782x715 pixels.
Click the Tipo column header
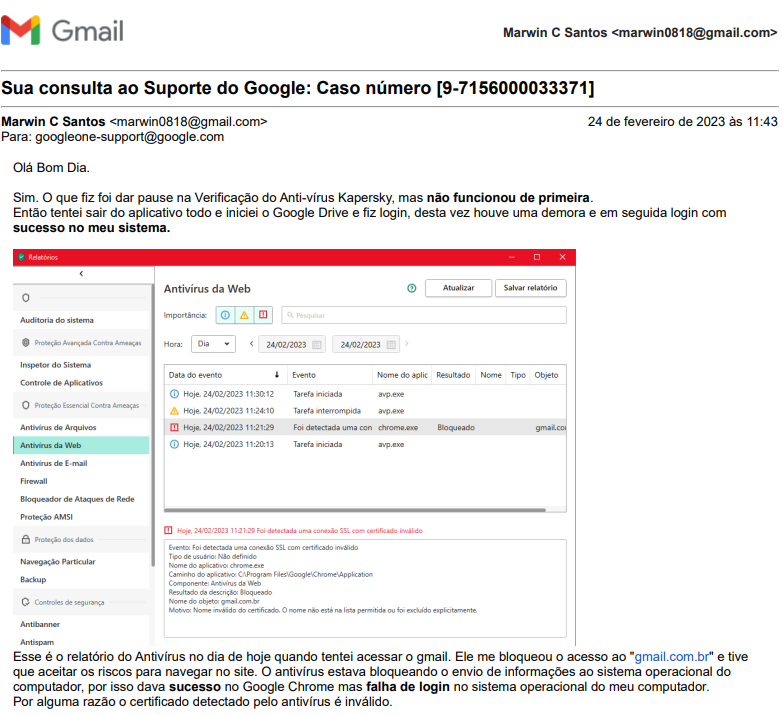(518, 375)
